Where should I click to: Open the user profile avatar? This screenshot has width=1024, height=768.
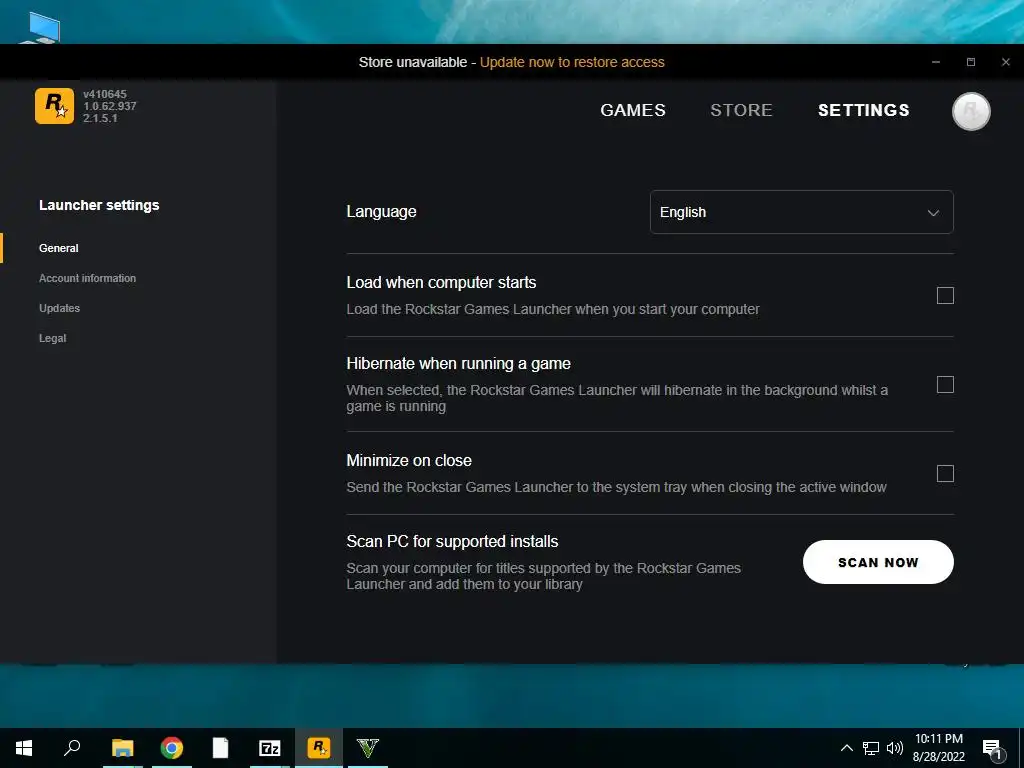point(970,111)
